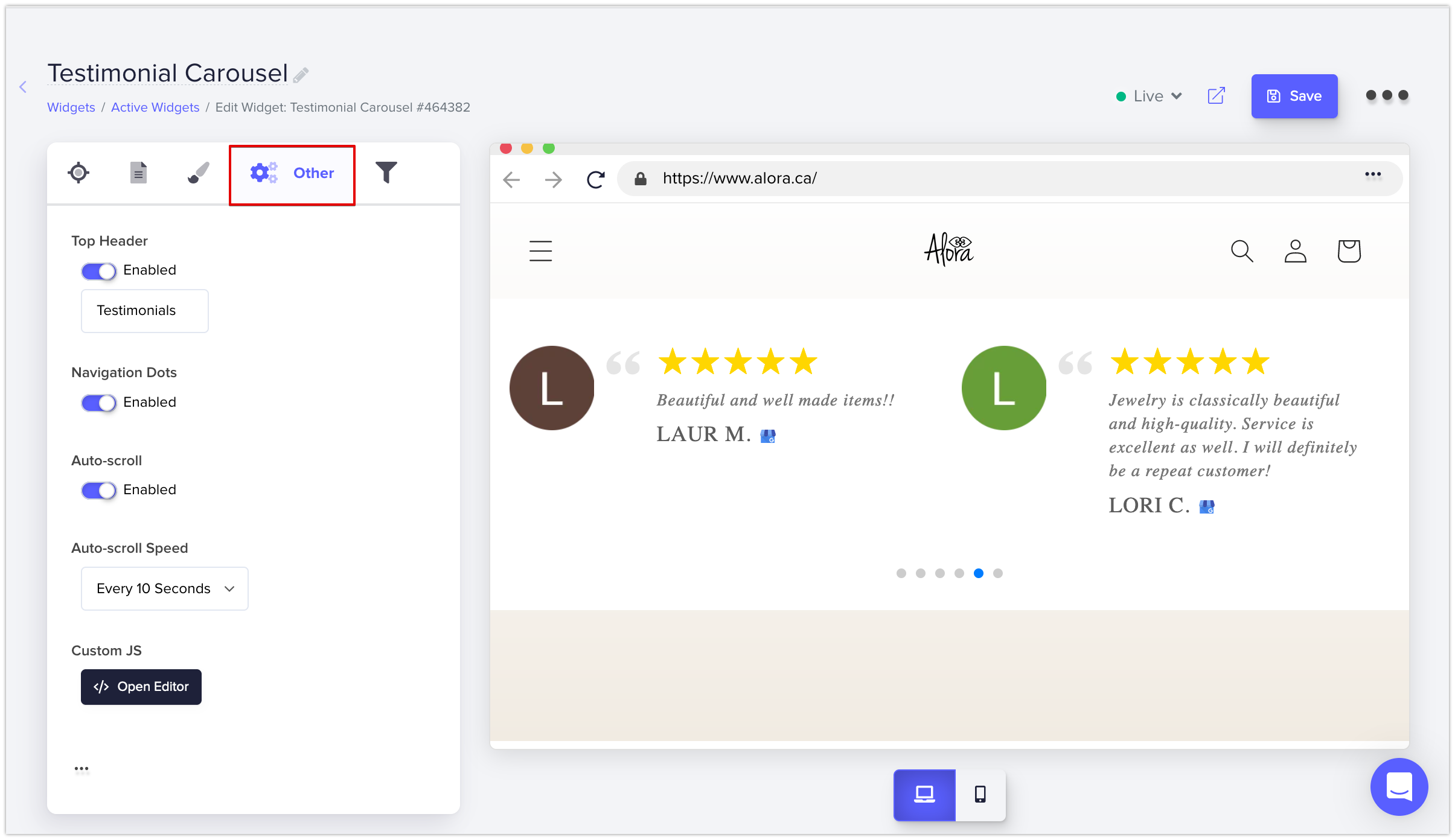Open live widget via external link icon
1455x840 pixels.
[1215, 95]
